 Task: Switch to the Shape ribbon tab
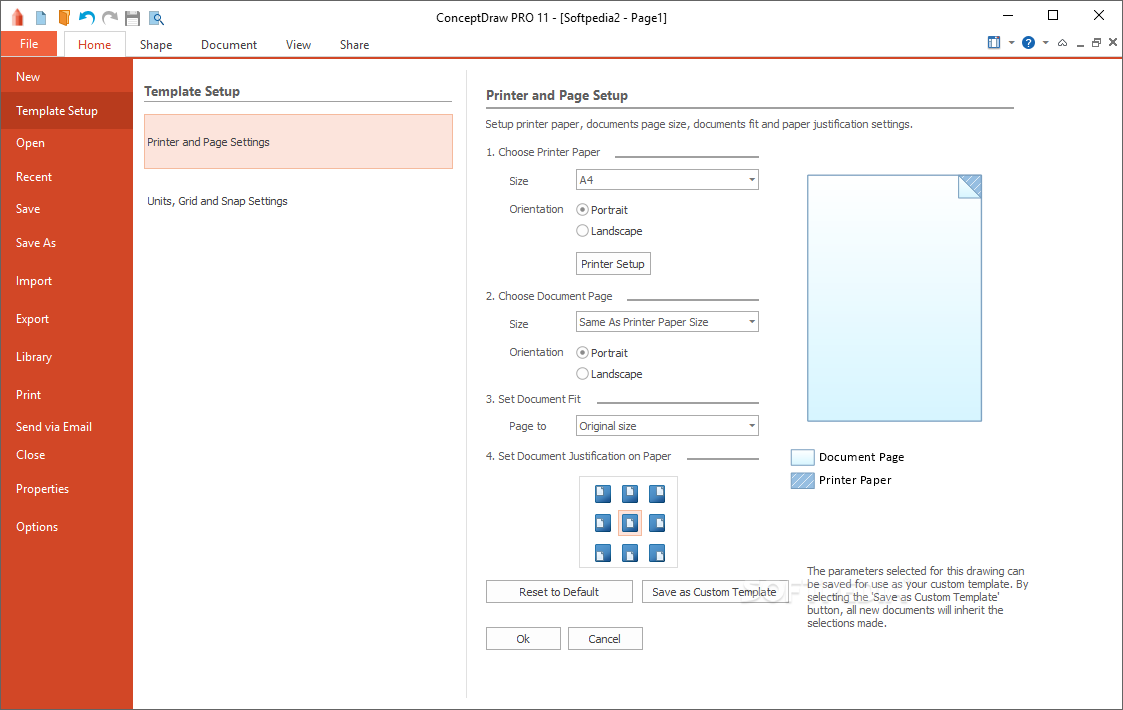pos(156,44)
